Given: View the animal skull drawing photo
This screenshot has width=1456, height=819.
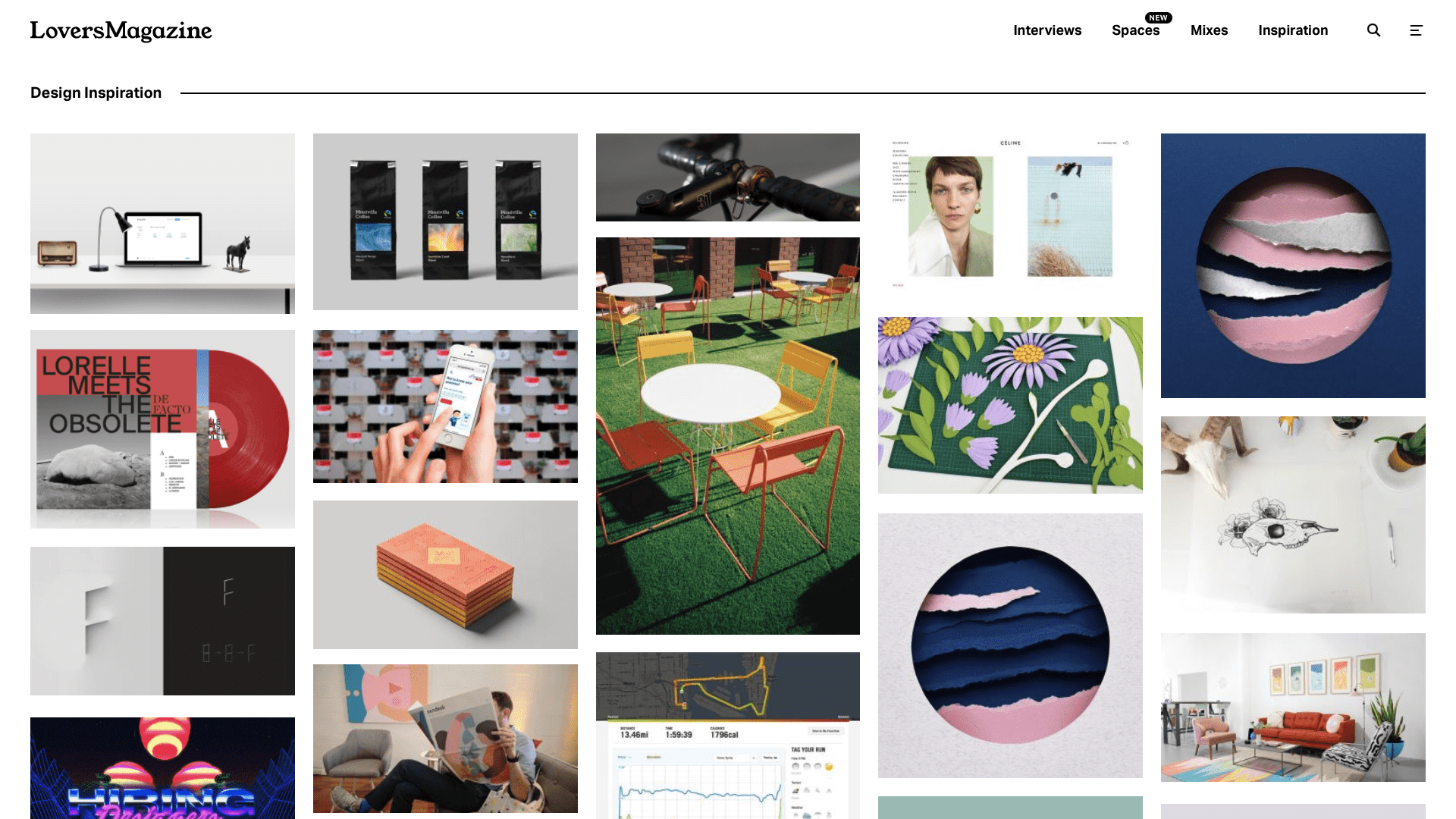Looking at the screenshot, I should click(1293, 515).
